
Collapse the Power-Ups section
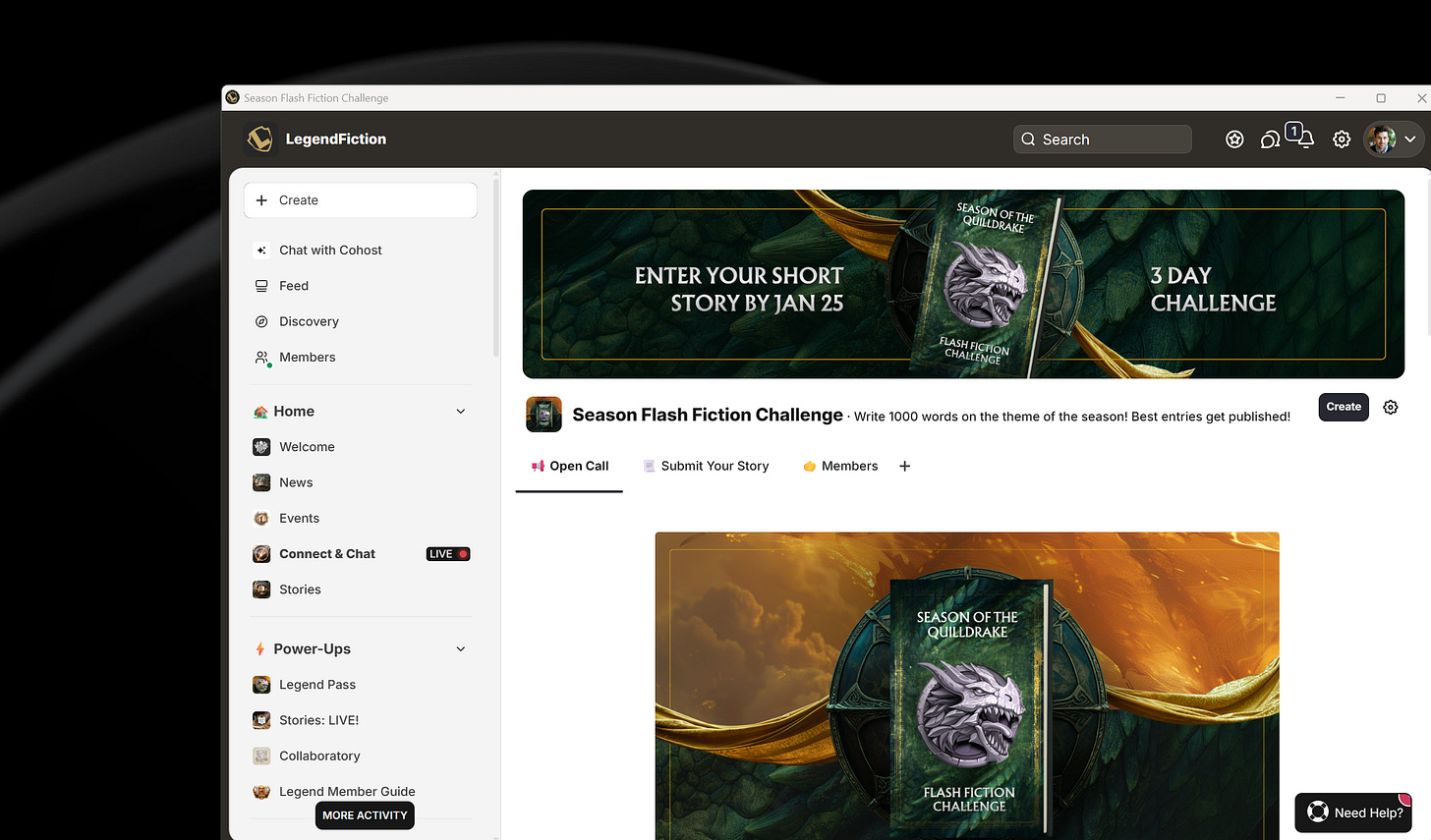[x=461, y=649]
